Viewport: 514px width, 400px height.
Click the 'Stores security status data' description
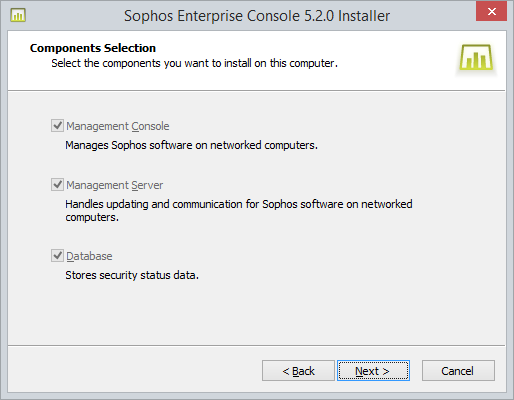pos(132,275)
